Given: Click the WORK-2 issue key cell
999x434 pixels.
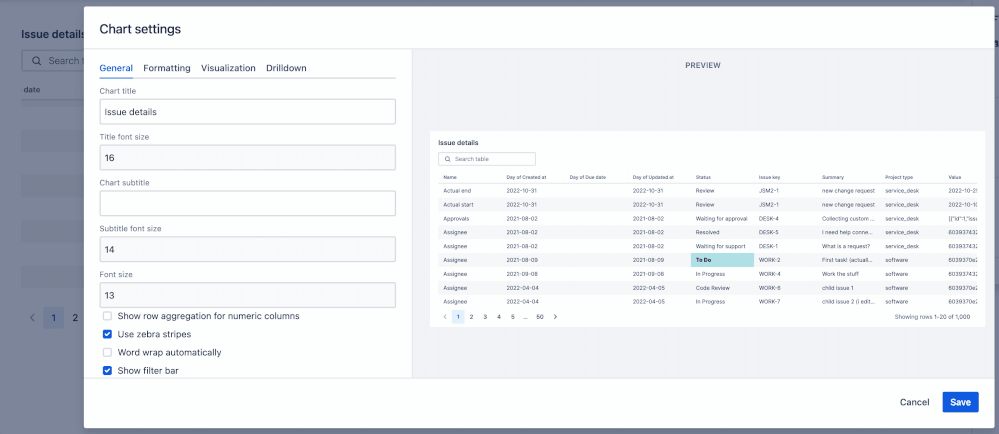Looking at the screenshot, I should [x=769, y=260].
